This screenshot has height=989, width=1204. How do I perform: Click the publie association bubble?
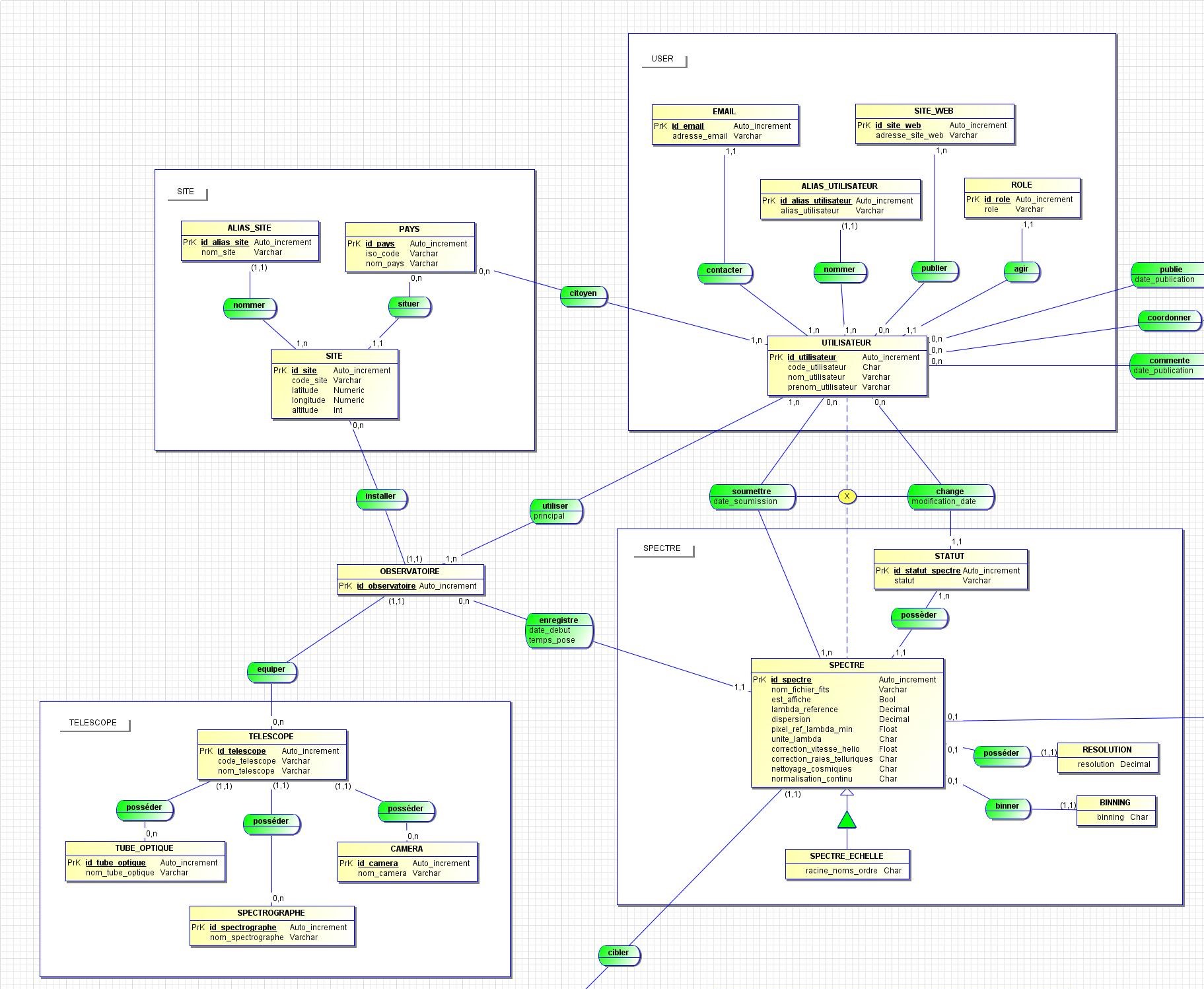(1169, 274)
